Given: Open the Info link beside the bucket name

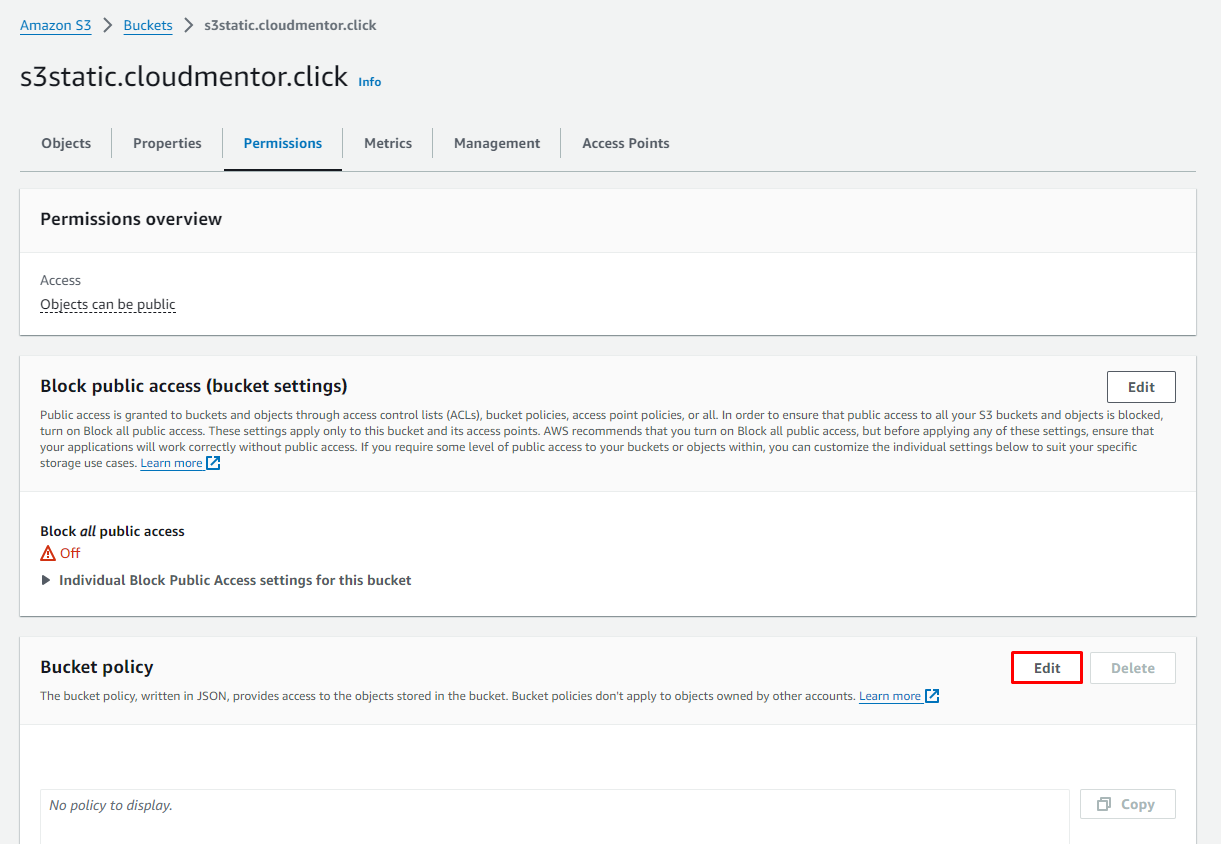Looking at the screenshot, I should coord(370,82).
